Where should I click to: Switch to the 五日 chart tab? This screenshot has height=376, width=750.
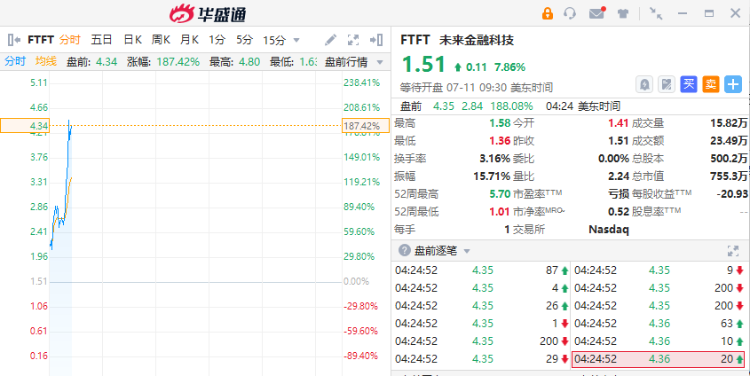(x=101, y=40)
